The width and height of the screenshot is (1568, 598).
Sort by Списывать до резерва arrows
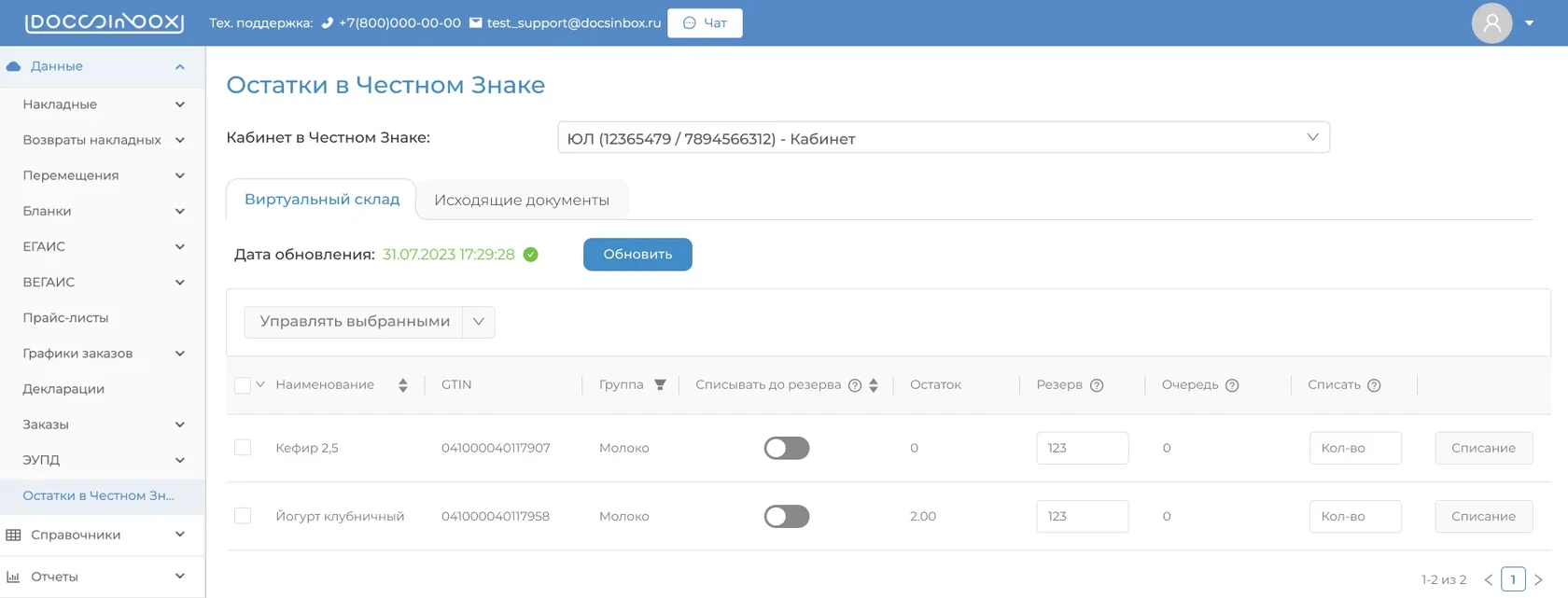874,385
